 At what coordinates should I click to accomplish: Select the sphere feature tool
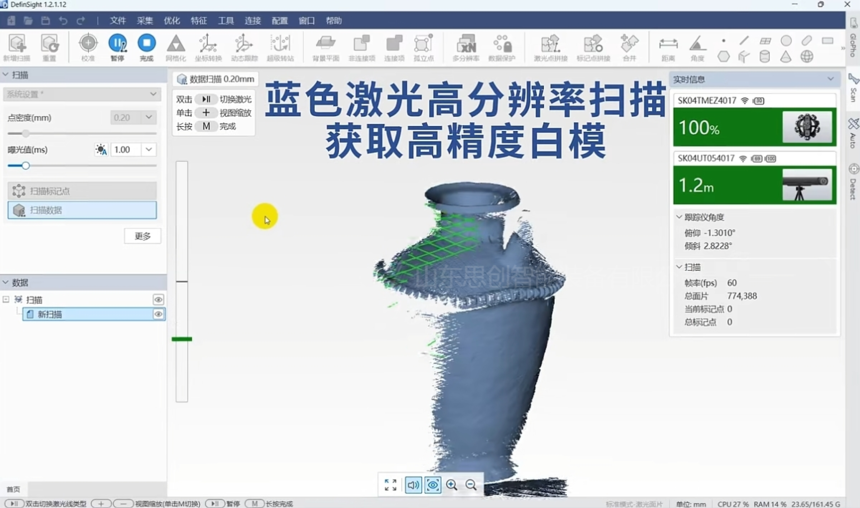[x=807, y=57]
